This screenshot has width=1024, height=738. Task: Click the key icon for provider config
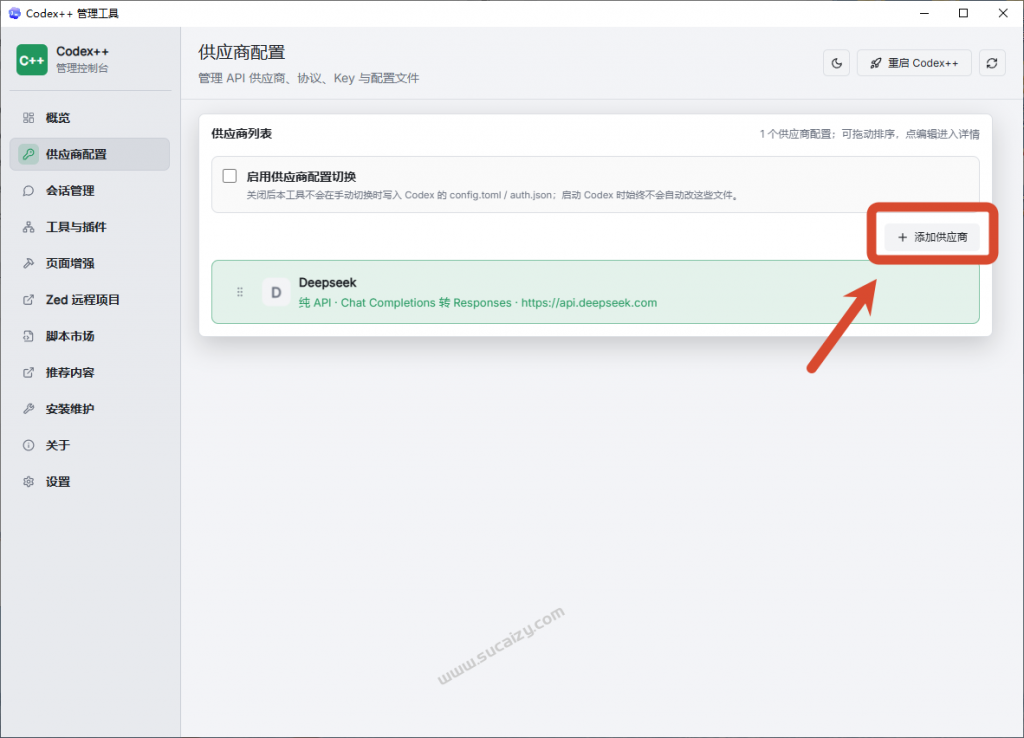(x=28, y=154)
